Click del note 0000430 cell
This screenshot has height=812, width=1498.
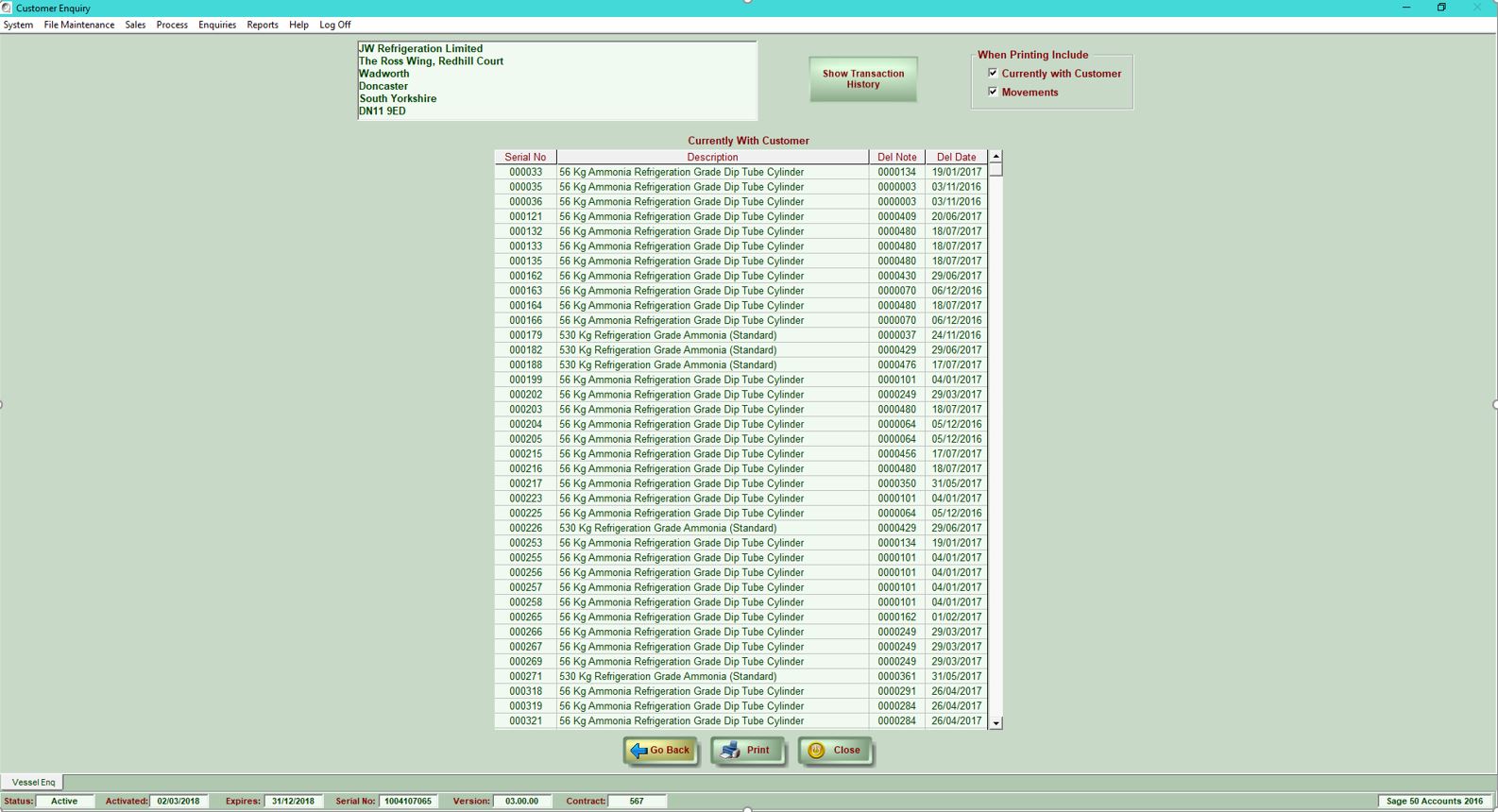[x=896, y=276]
